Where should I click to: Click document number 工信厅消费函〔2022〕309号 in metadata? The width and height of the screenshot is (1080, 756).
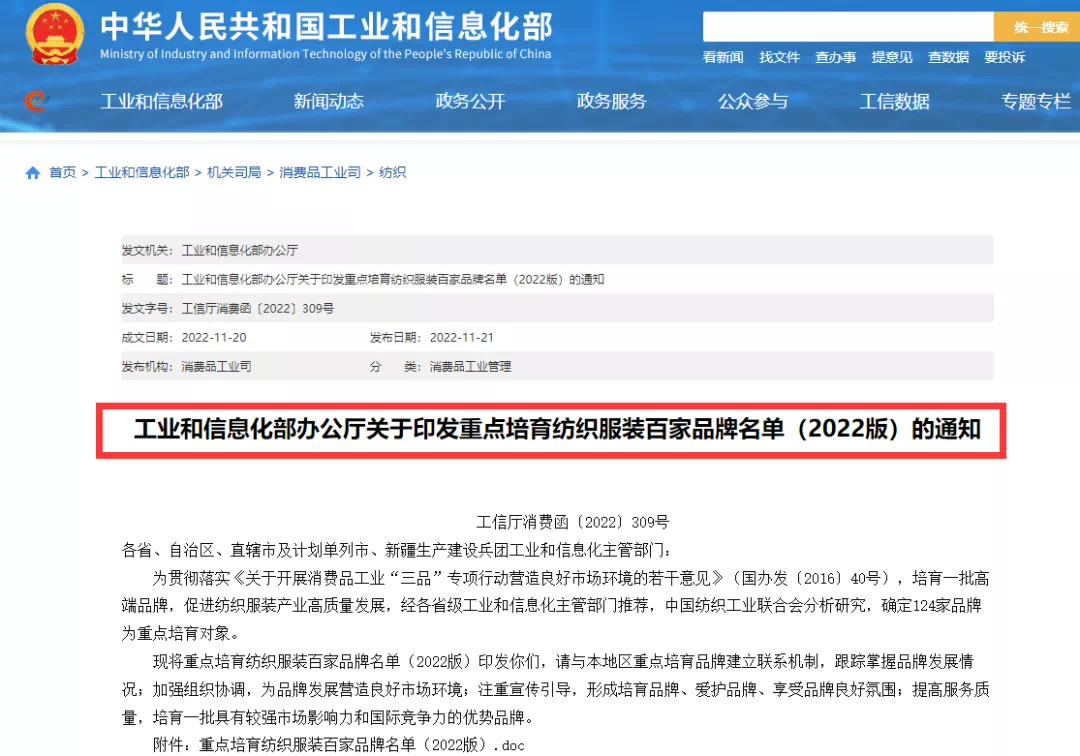coord(258,308)
